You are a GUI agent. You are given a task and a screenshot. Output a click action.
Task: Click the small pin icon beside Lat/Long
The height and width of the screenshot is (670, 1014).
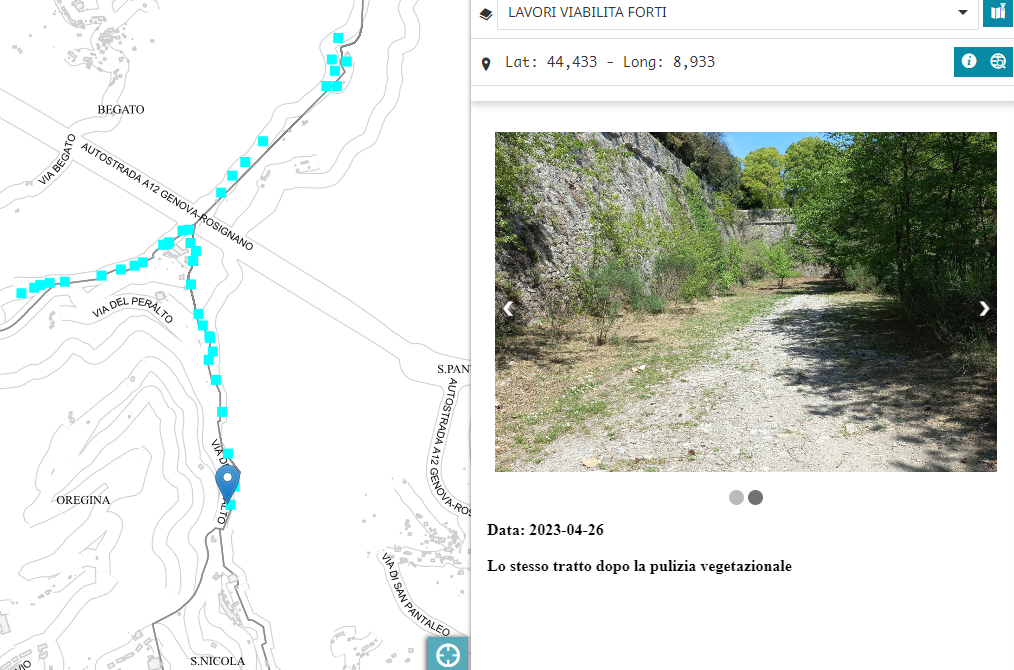click(x=486, y=64)
